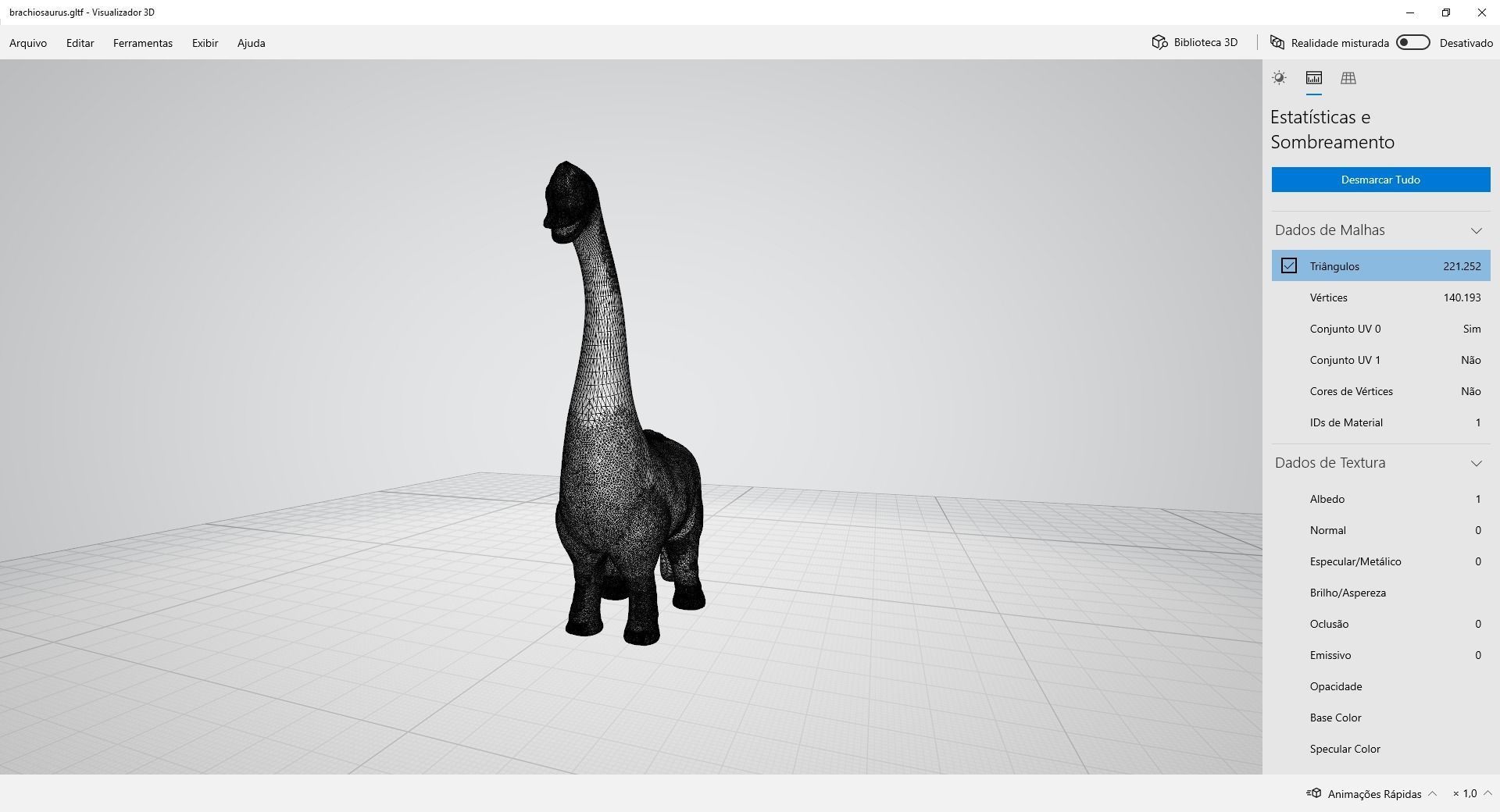The width and height of the screenshot is (1500, 812).
Task: Select the Oclusão row
Action: click(1380, 624)
